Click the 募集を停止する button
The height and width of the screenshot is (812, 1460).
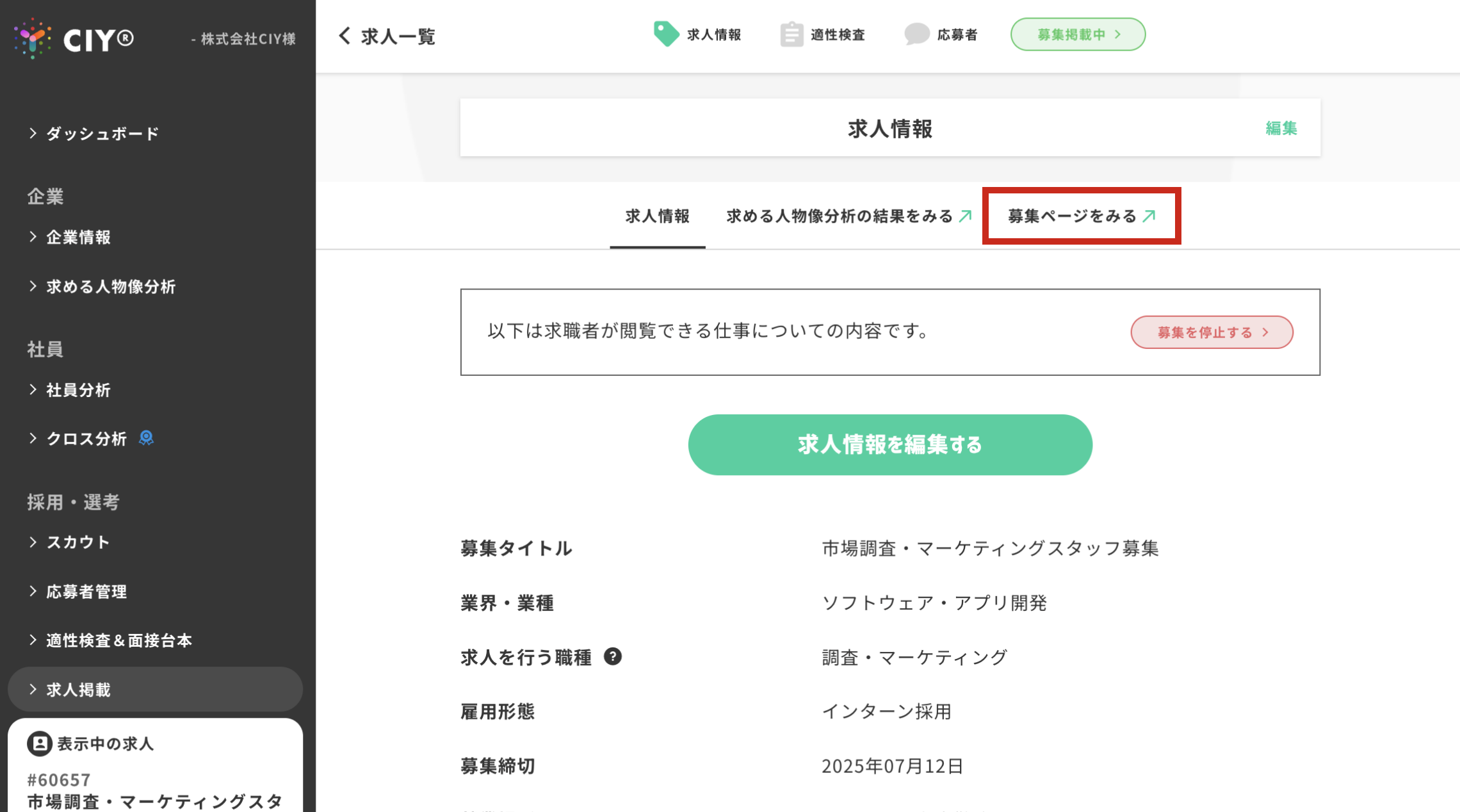pos(1212,332)
